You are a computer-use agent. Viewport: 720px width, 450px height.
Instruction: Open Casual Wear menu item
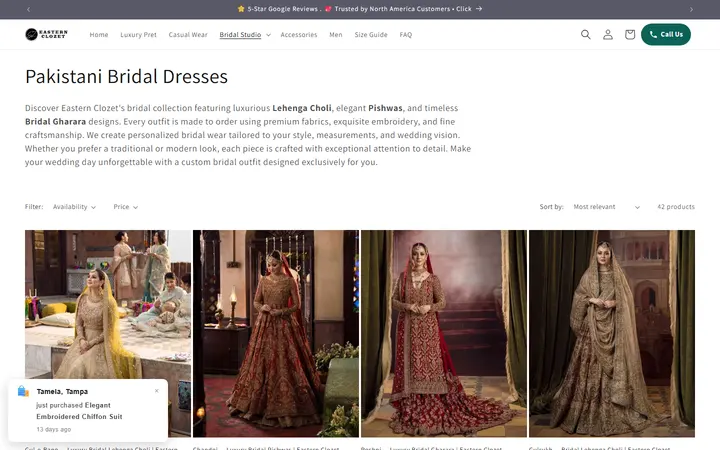point(188,34)
